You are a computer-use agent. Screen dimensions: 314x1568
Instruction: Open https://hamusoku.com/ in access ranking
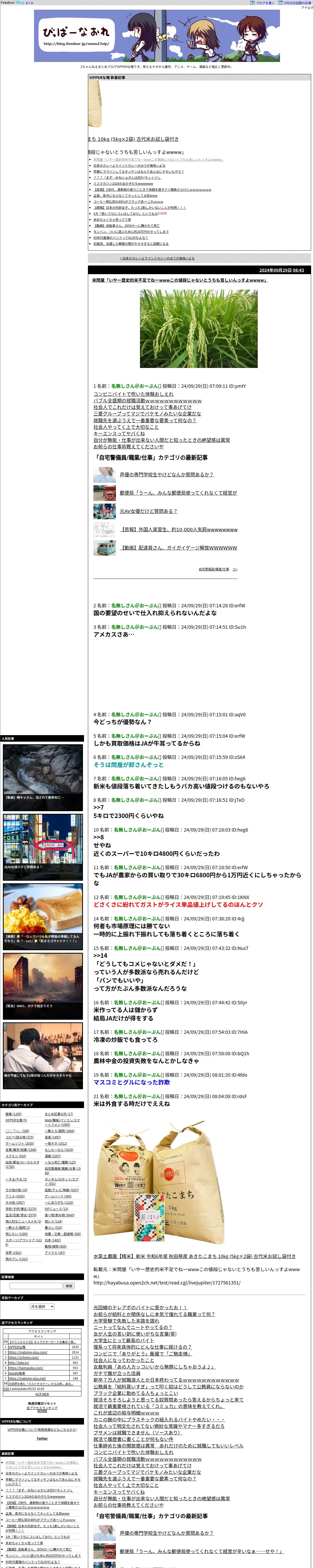[x=26, y=1368]
